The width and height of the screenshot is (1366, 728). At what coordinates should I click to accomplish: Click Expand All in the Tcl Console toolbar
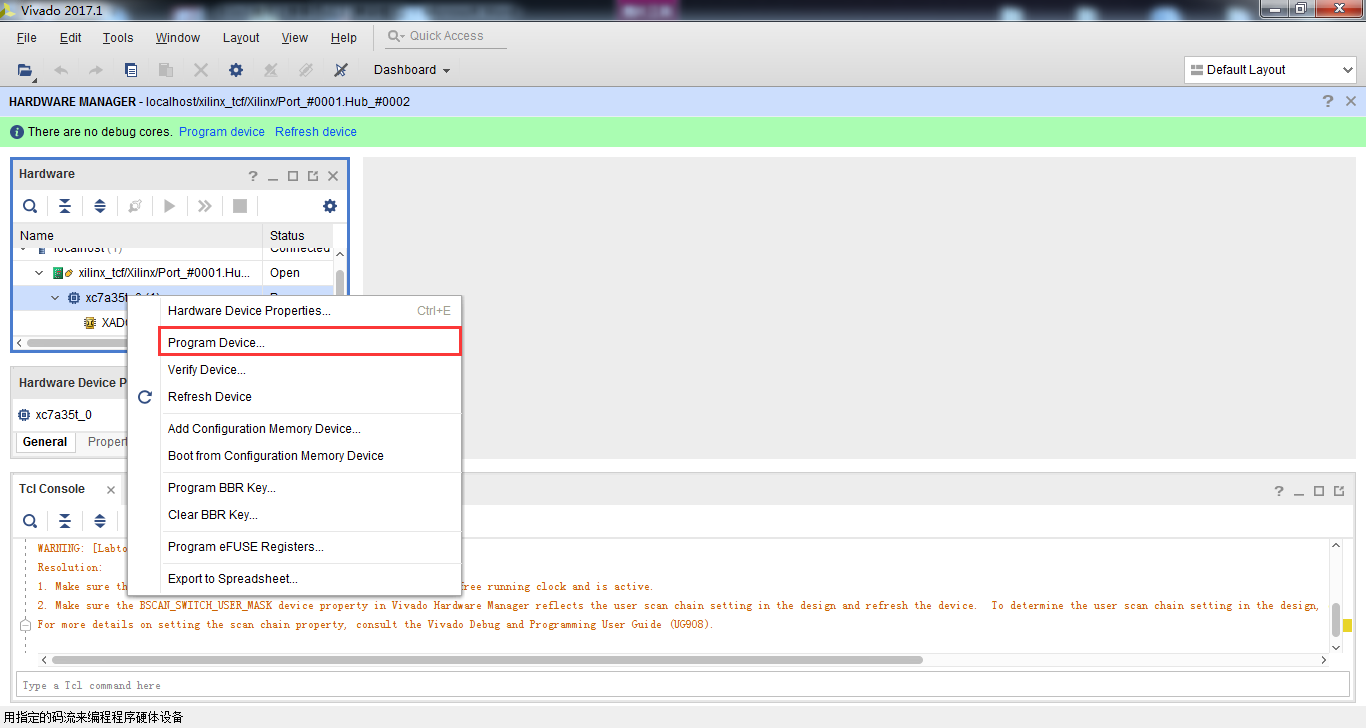click(x=100, y=521)
